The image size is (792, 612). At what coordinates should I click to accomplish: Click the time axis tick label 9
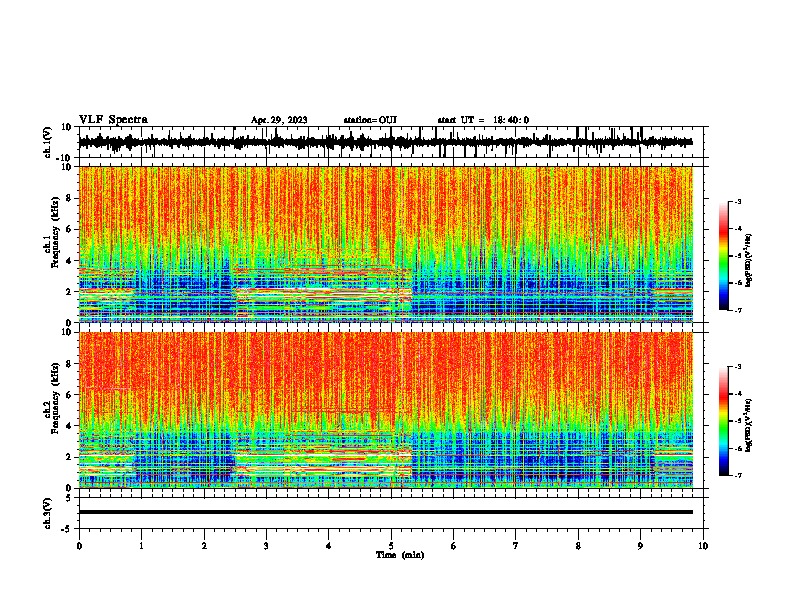640,546
